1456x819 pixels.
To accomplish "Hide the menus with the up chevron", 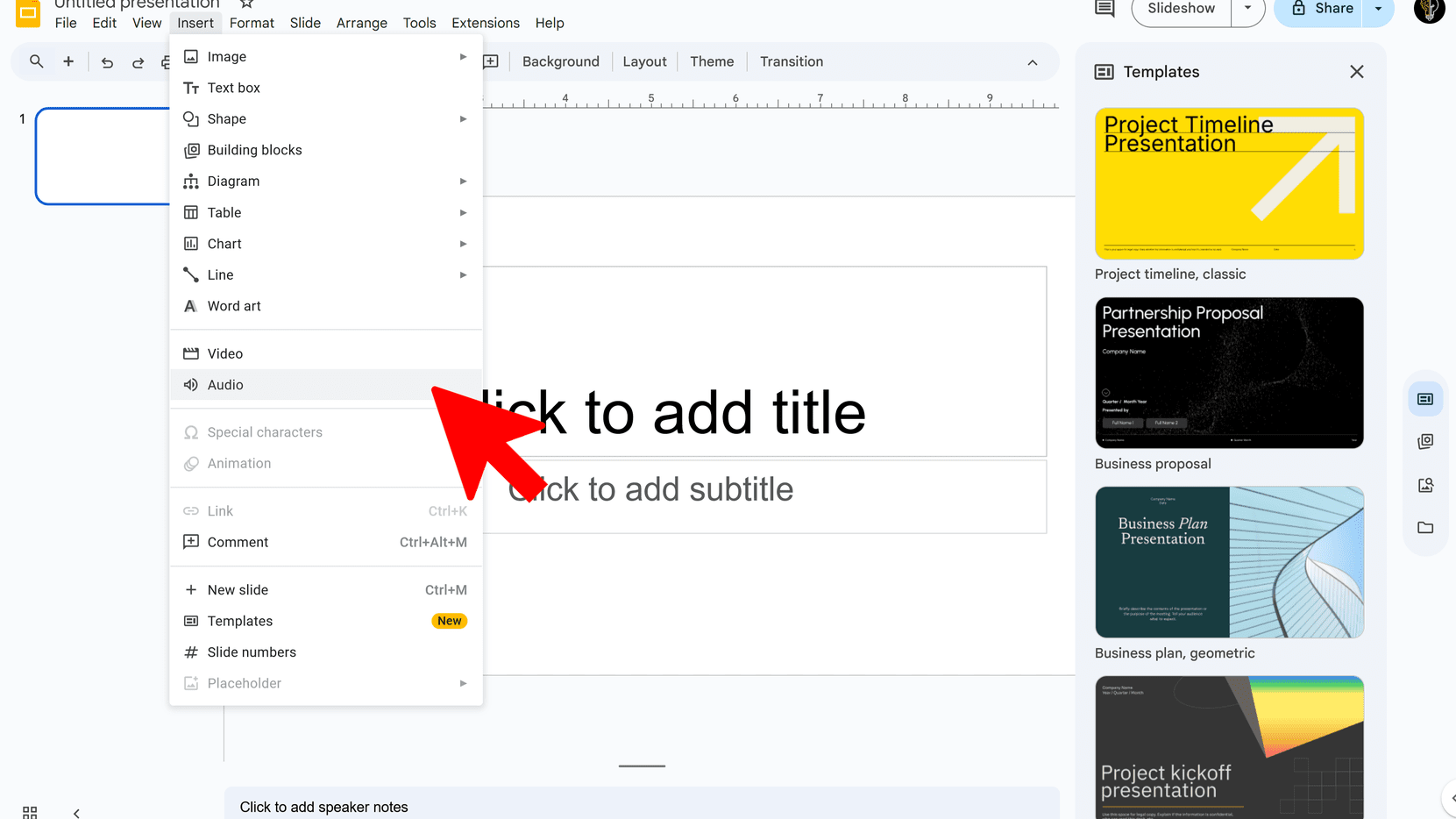I will pyautogui.click(x=1032, y=62).
